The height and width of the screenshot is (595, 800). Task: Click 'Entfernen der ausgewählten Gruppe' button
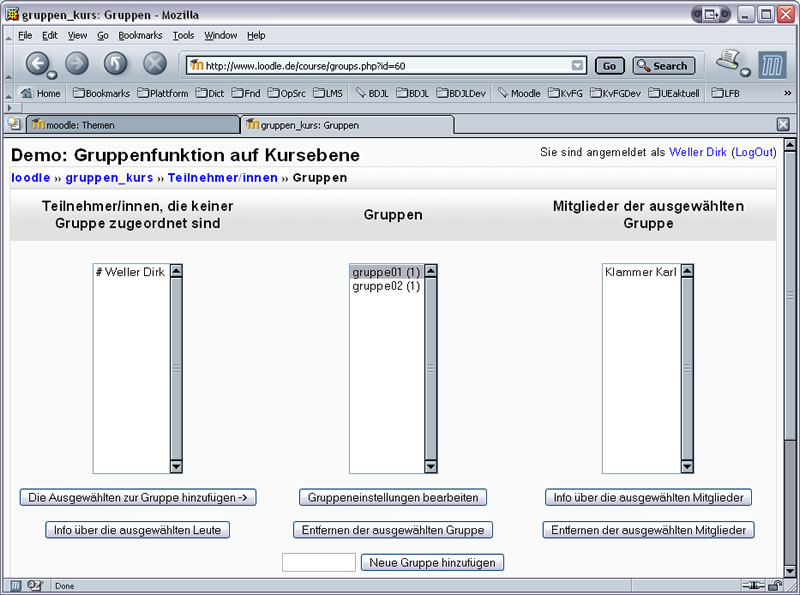click(x=392, y=530)
